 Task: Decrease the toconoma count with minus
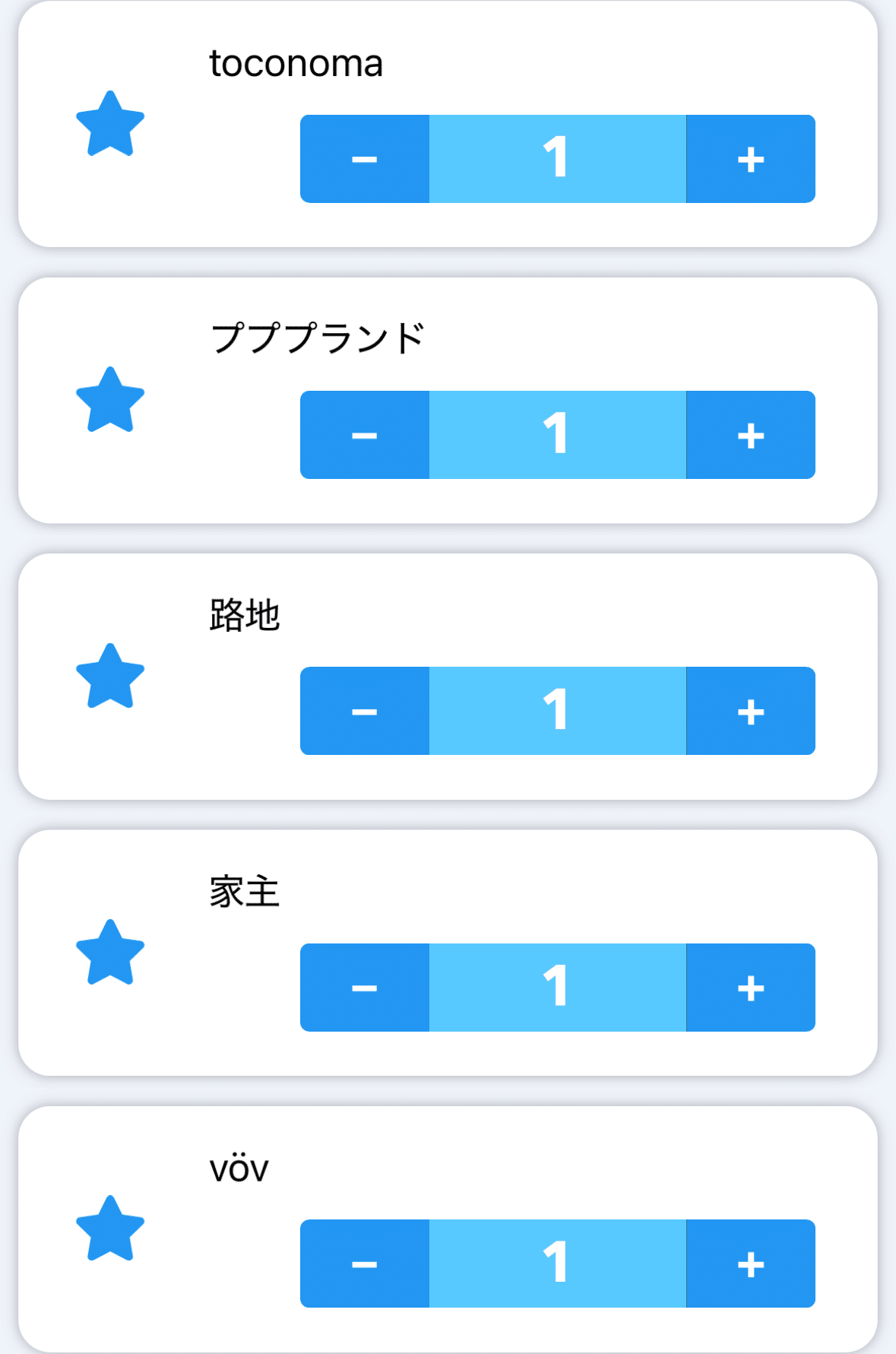(x=365, y=159)
